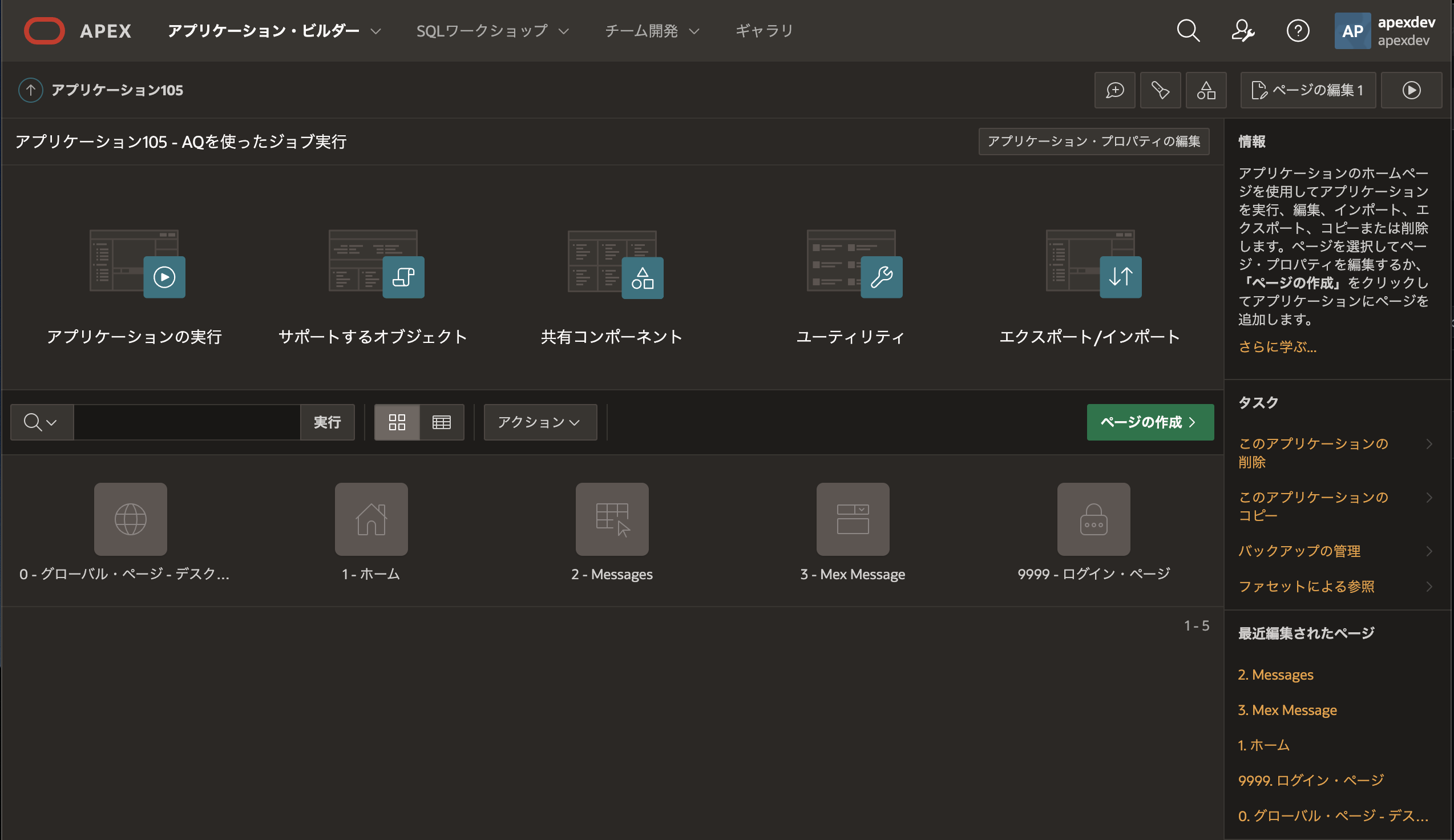Open Shared Components triangle-shapes toolbar icon
Viewport: 1454px width, 840px height.
pyautogui.click(x=1205, y=90)
